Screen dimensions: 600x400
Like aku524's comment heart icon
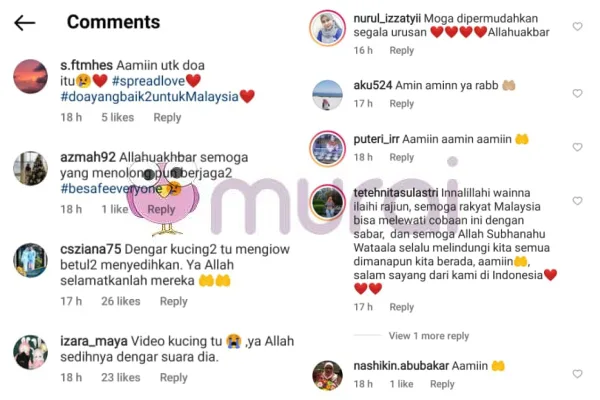[x=577, y=93]
